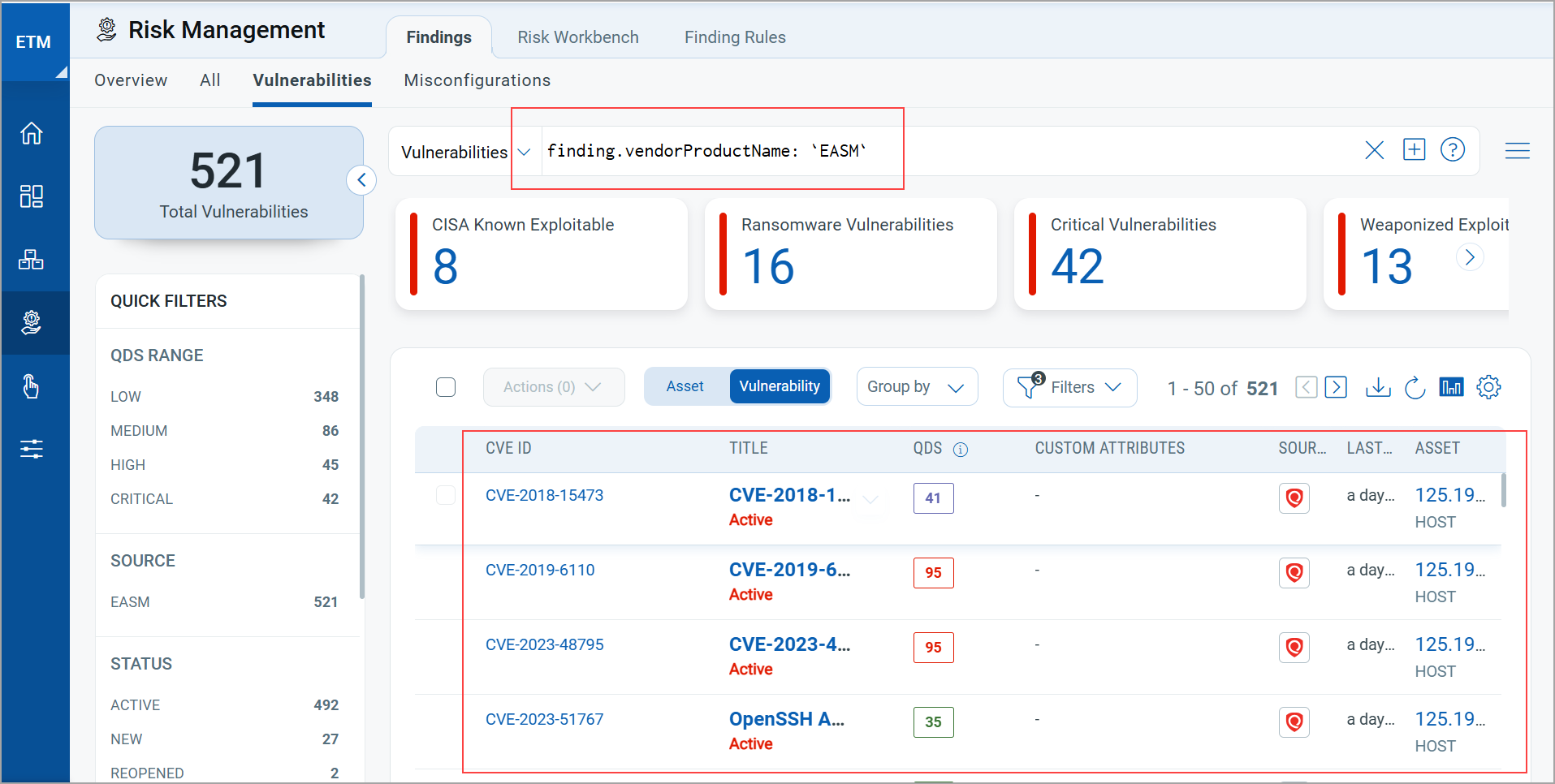This screenshot has width=1555, height=784.
Task: Expand the CVE-2018-15473 title chevron
Action: point(870,498)
